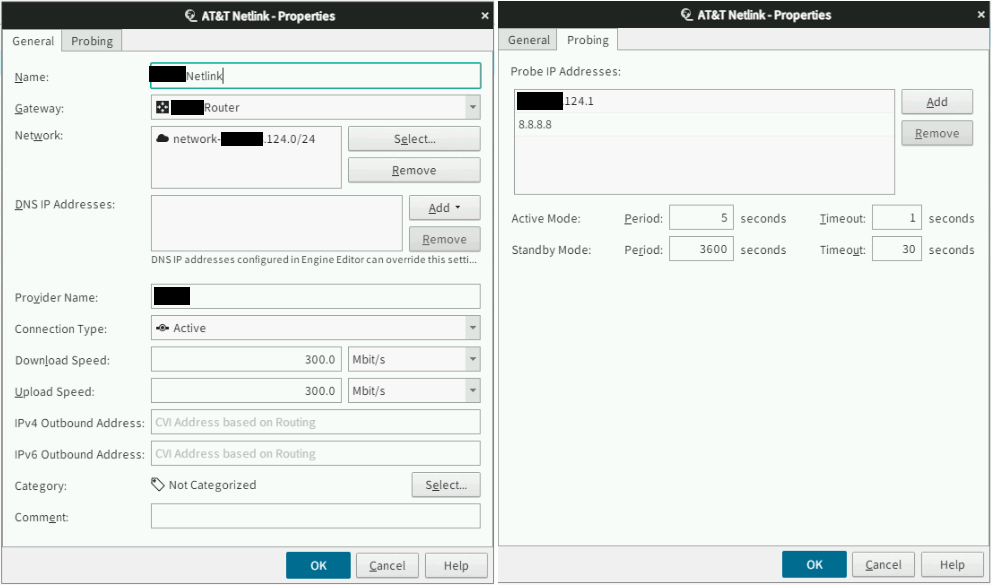991x585 pixels.
Task: Click the cloud icon next to the network entry
Action: coord(164,138)
